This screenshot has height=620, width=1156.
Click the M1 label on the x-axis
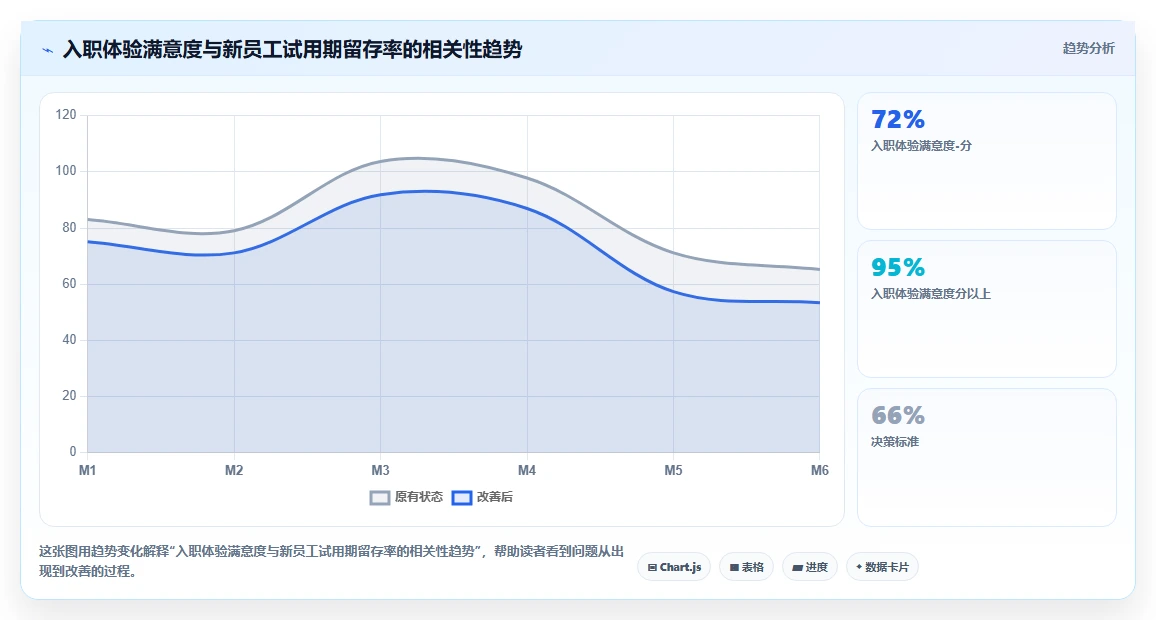[x=88, y=470]
